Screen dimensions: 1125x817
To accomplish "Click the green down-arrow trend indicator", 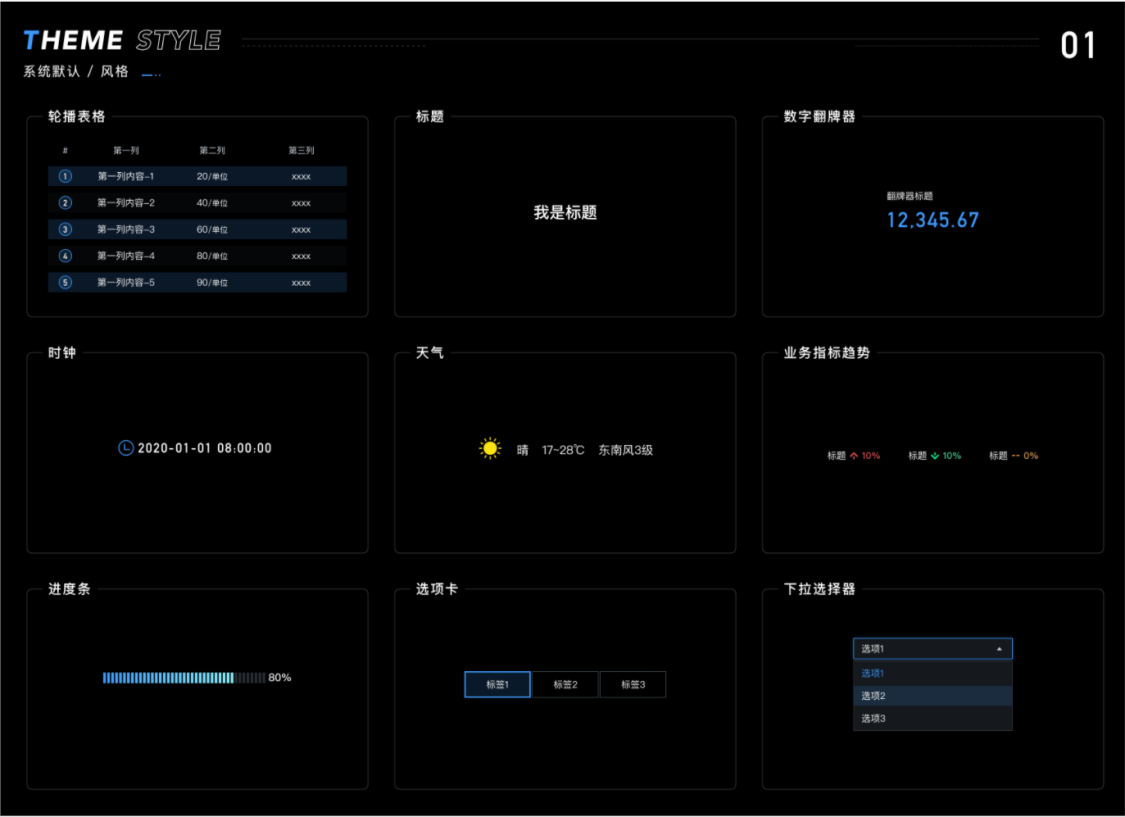I will coord(935,456).
